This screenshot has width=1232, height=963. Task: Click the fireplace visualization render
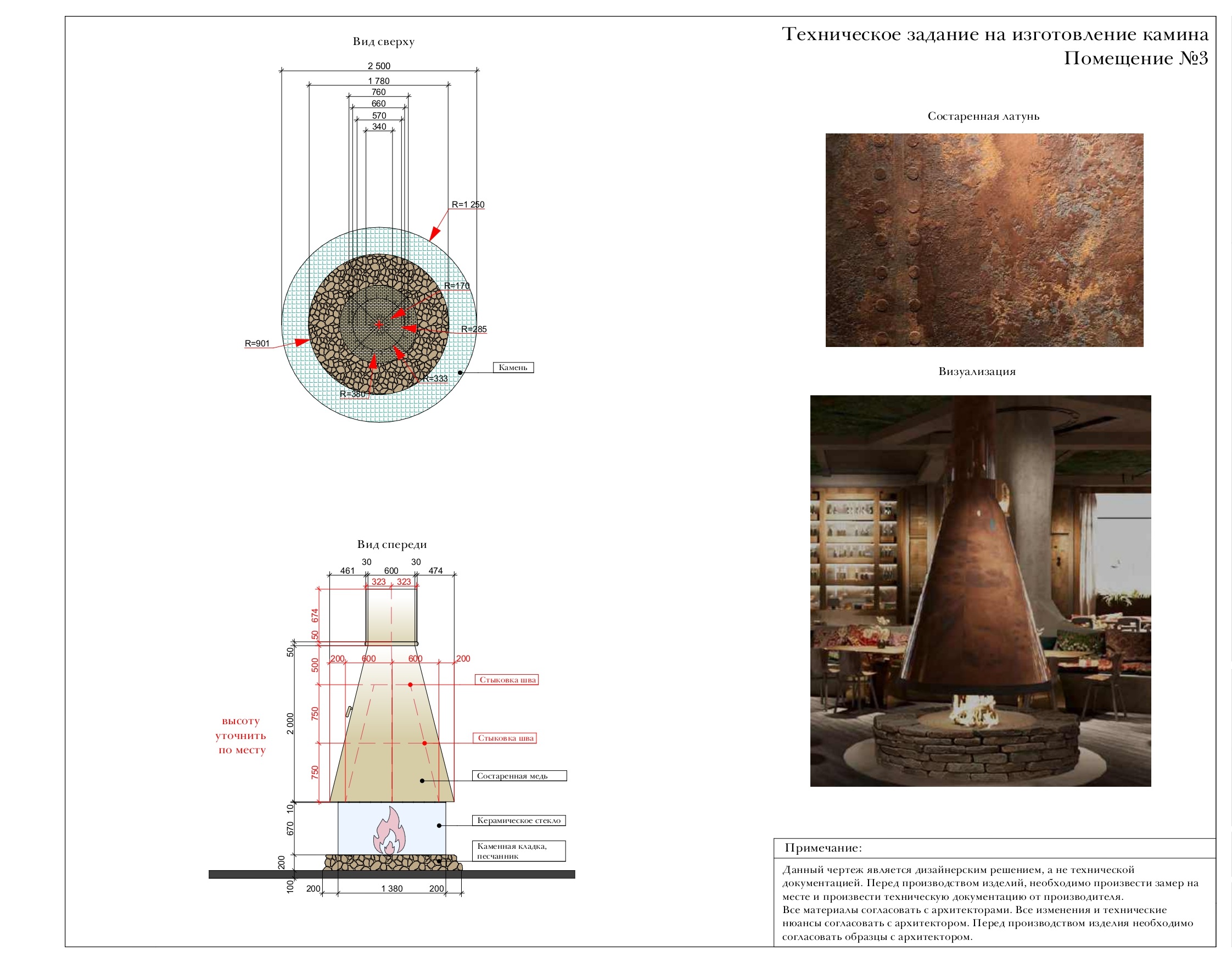tap(980, 590)
